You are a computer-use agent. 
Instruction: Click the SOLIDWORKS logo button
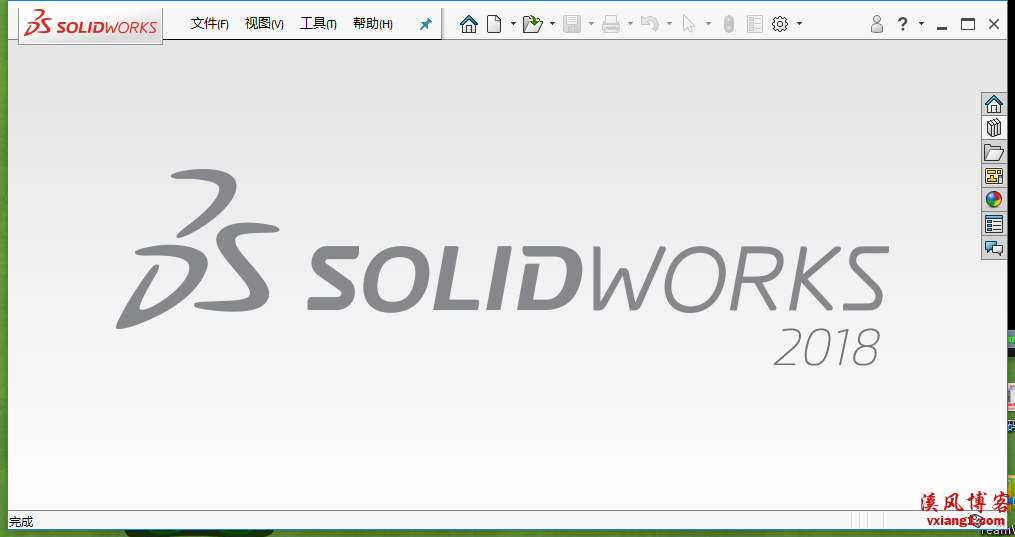pyautogui.click(x=91, y=26)
